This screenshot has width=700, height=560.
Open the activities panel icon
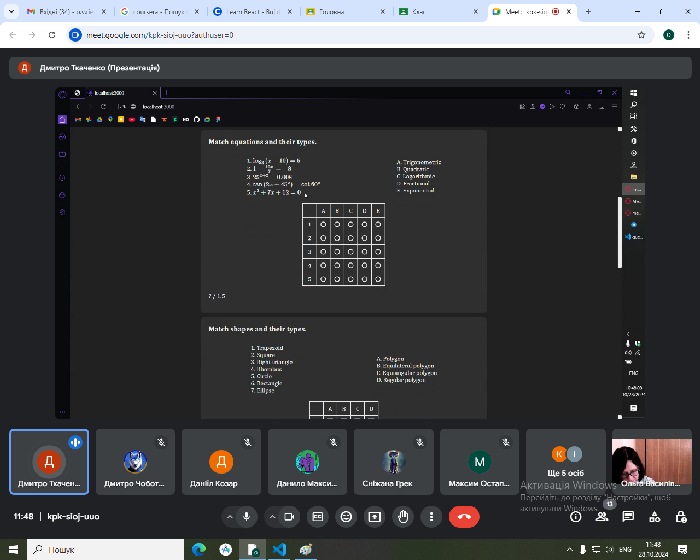pyautogui.click(x=654, y=516)
